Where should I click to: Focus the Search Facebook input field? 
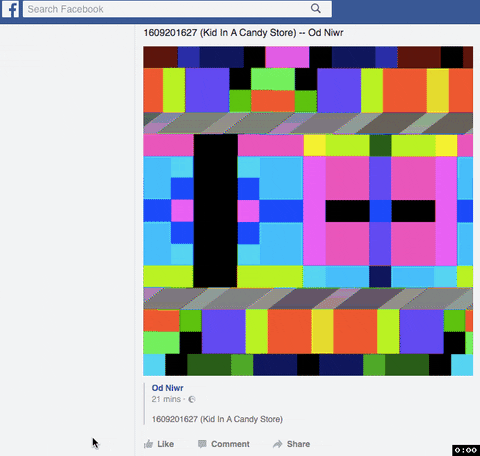coord(177,9)
